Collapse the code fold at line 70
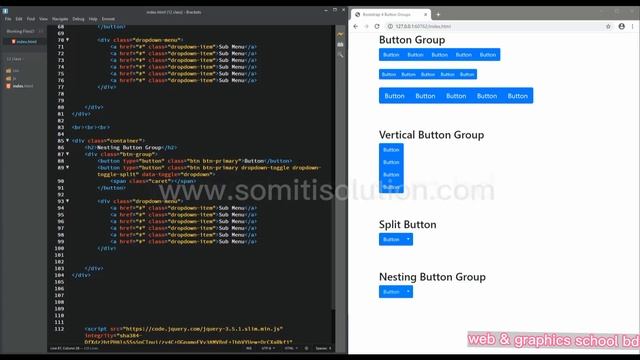Viewport: 640px width, 360px height. tap(67, 40)
